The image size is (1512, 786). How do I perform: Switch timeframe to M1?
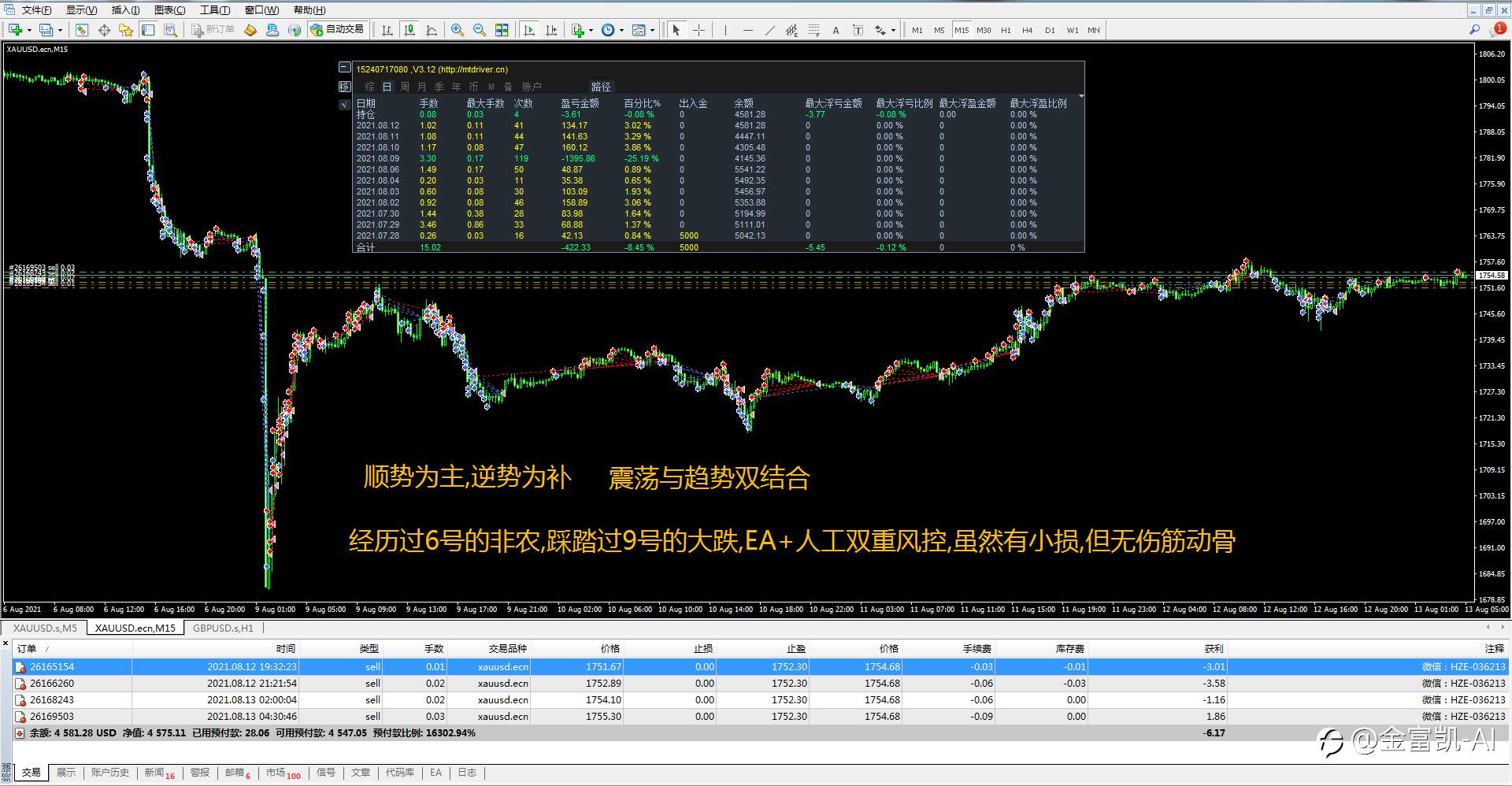click(x=917, y=30)
